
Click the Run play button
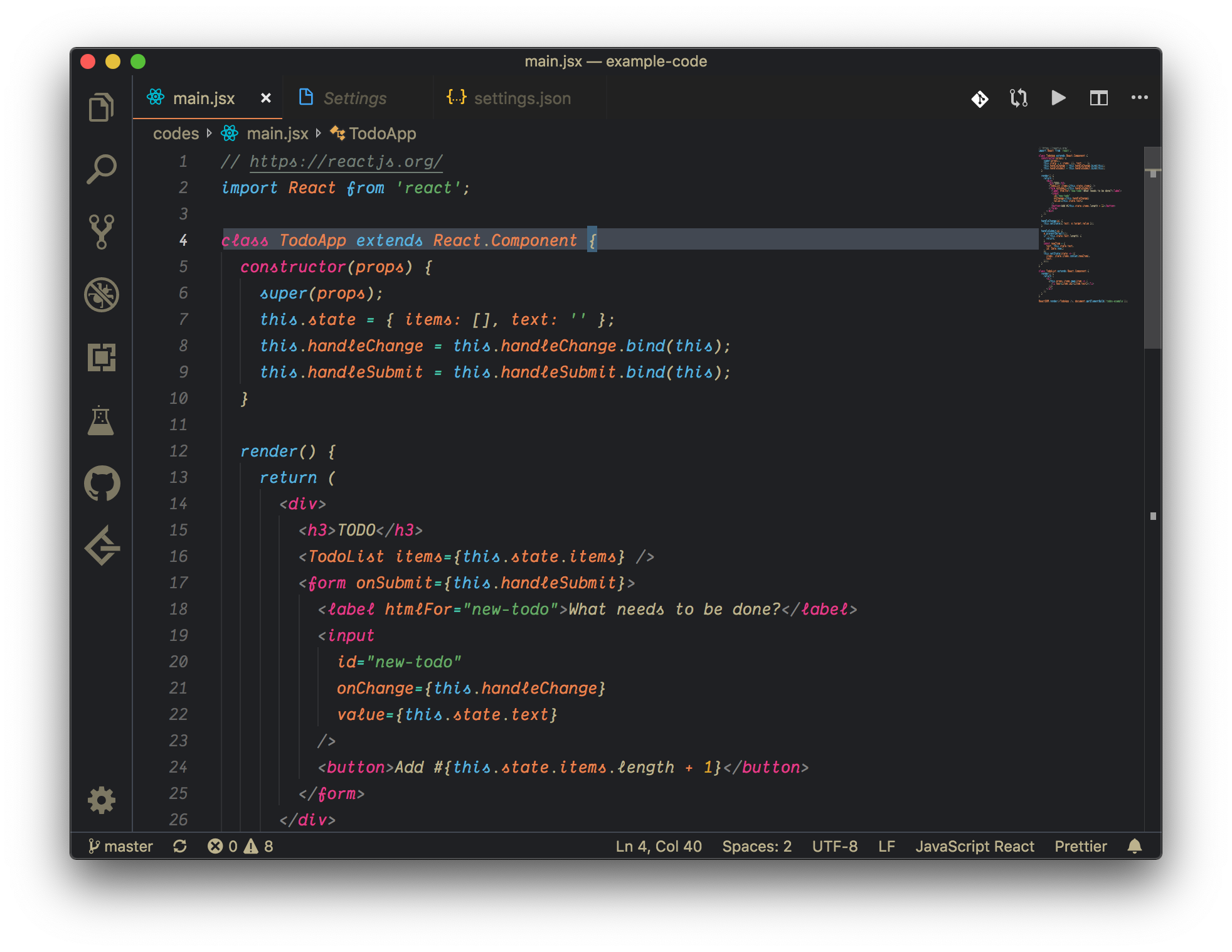click(x=1058, y=98)
